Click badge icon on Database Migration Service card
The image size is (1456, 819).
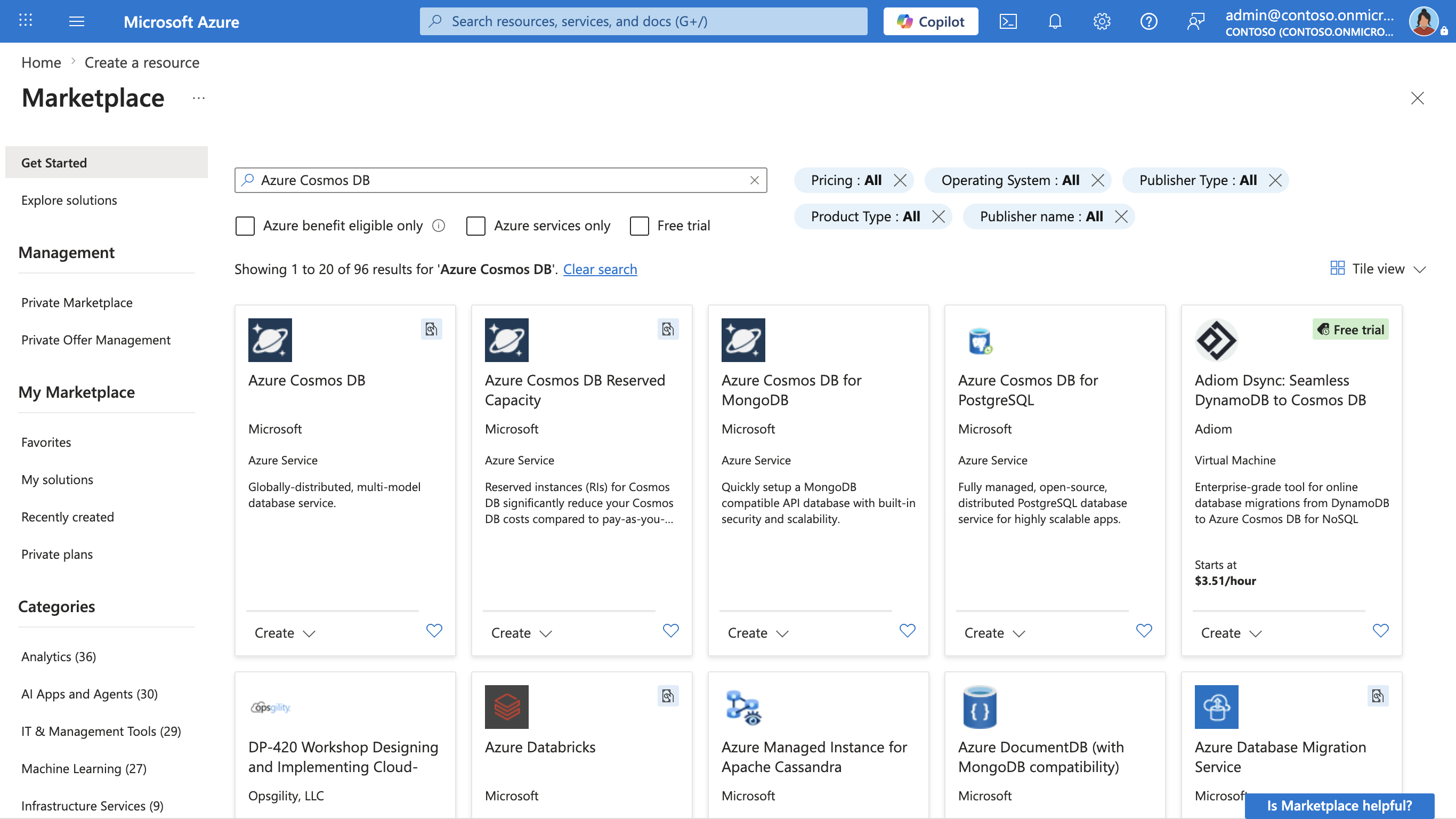1378,696
